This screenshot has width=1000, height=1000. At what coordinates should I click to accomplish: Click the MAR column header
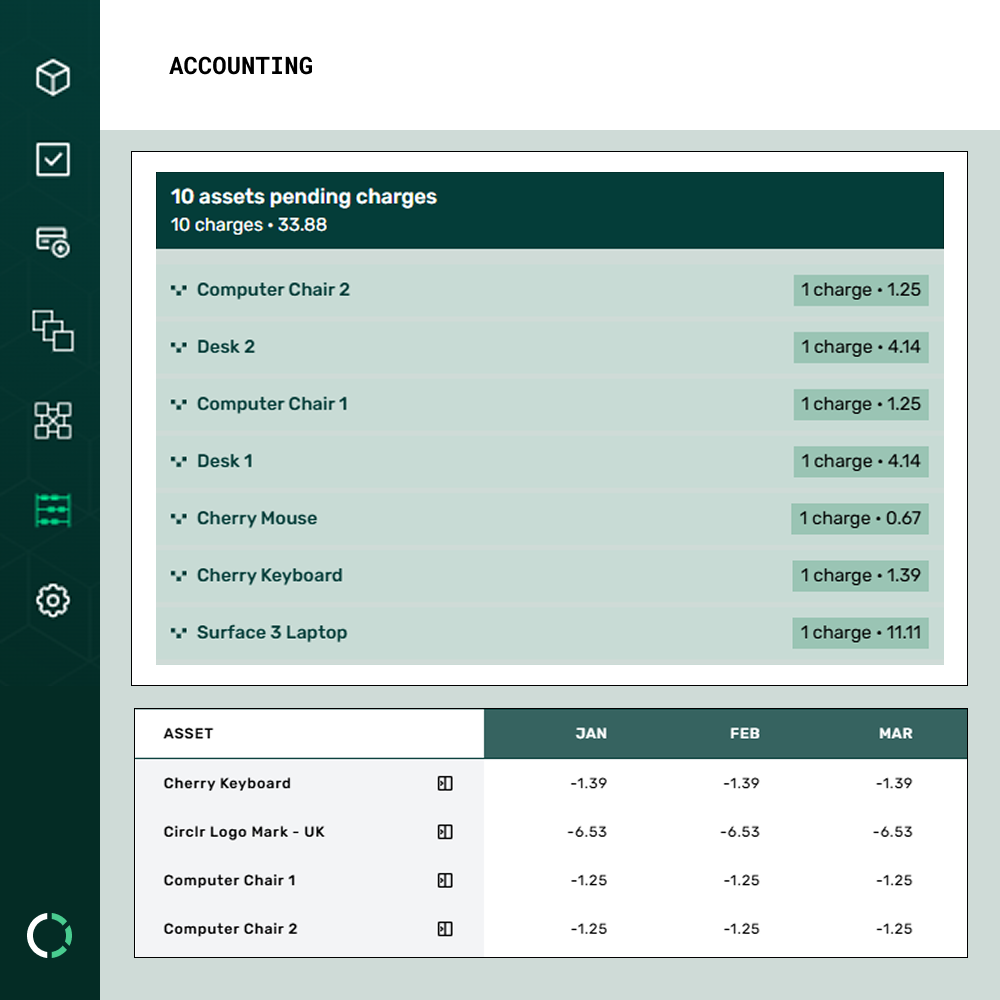pos(895,733)
